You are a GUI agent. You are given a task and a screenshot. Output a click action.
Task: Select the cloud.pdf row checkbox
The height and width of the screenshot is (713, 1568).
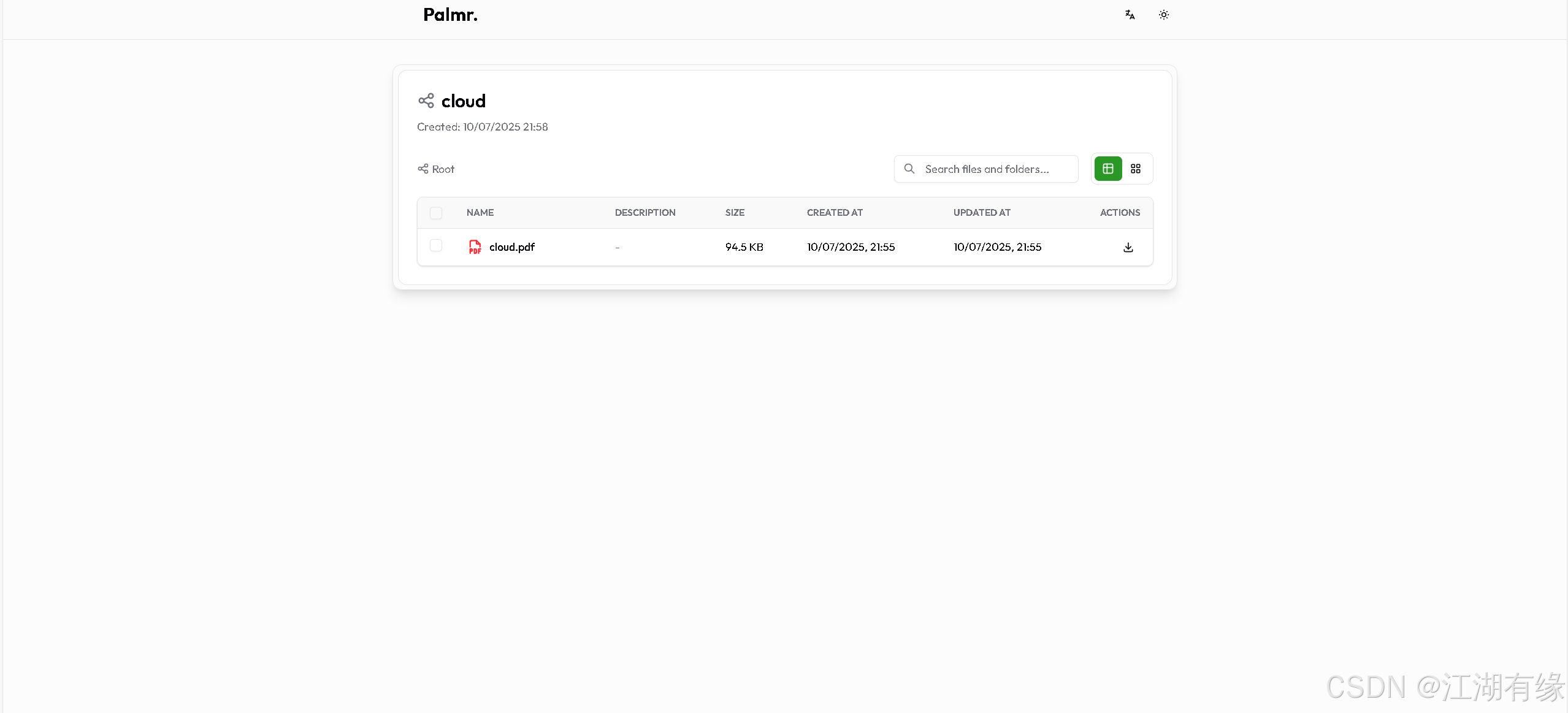pos(436,246)
